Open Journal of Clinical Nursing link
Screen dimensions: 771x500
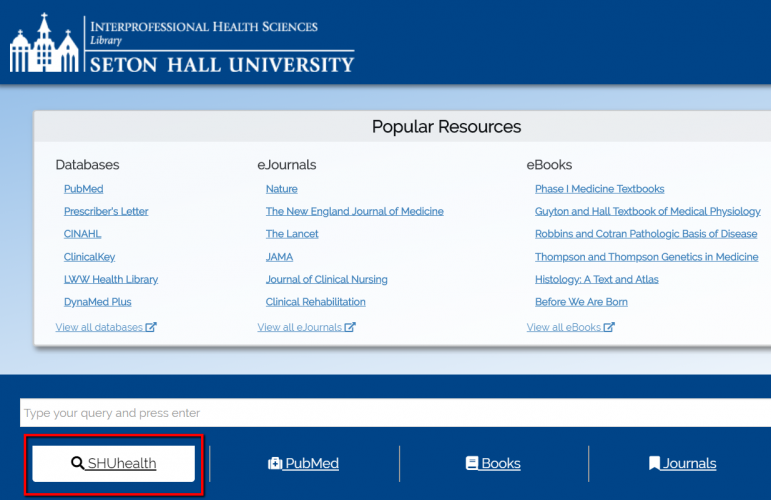click(x=326, y=279)
